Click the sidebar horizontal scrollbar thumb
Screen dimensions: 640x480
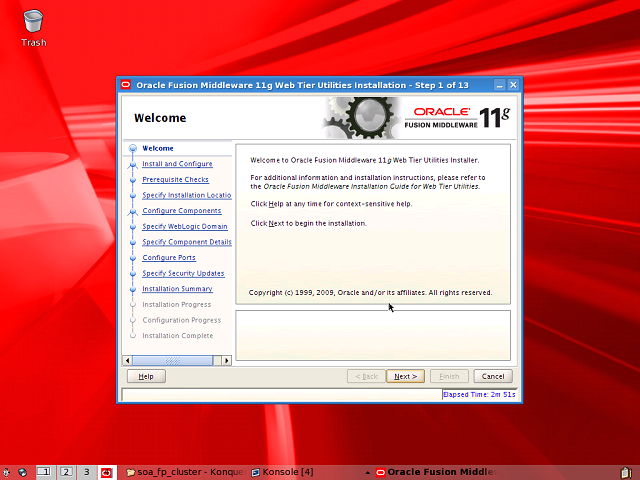click(x=172, y=360)
